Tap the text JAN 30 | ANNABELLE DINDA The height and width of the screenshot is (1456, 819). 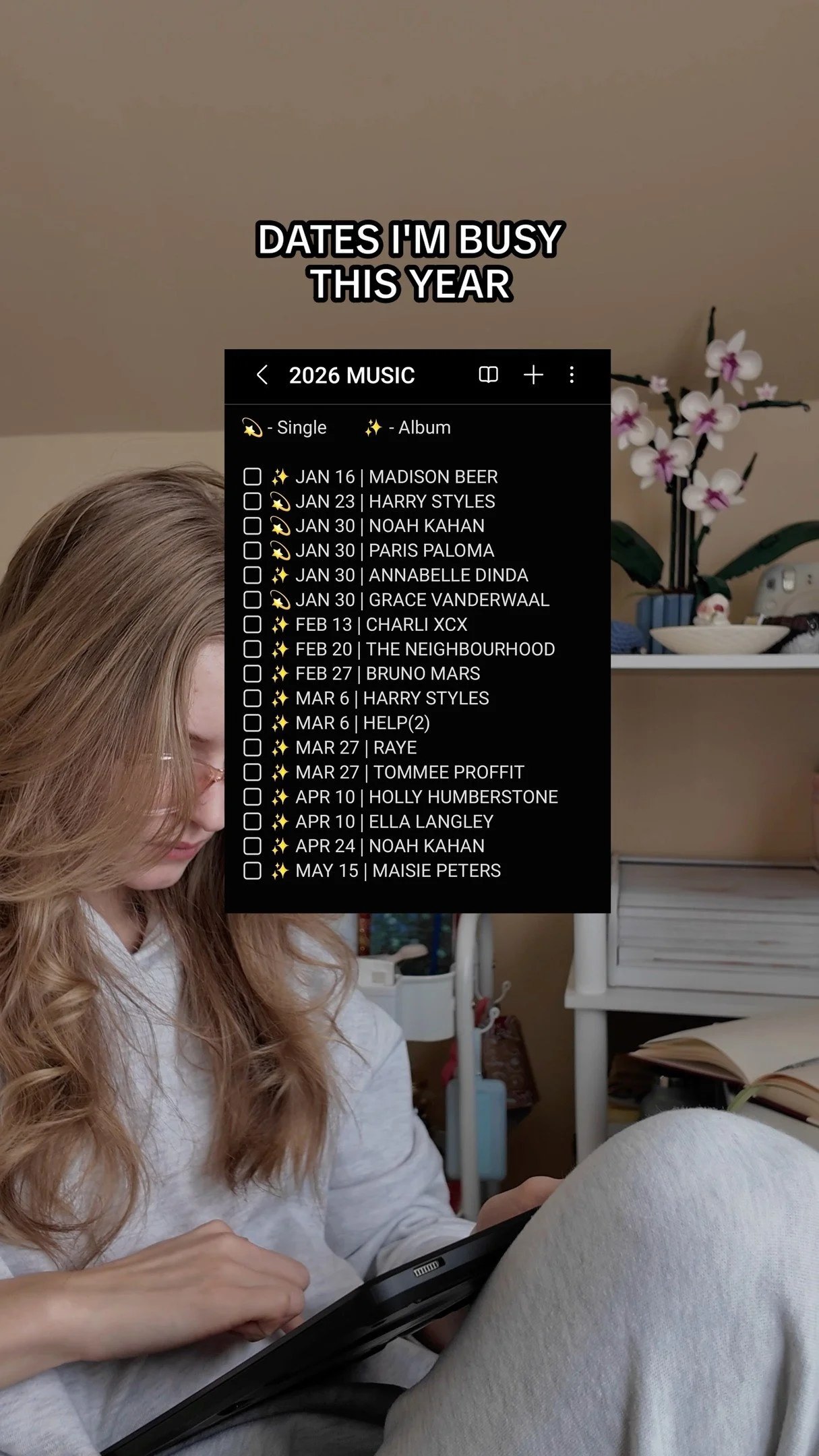(x=412, y=575)
